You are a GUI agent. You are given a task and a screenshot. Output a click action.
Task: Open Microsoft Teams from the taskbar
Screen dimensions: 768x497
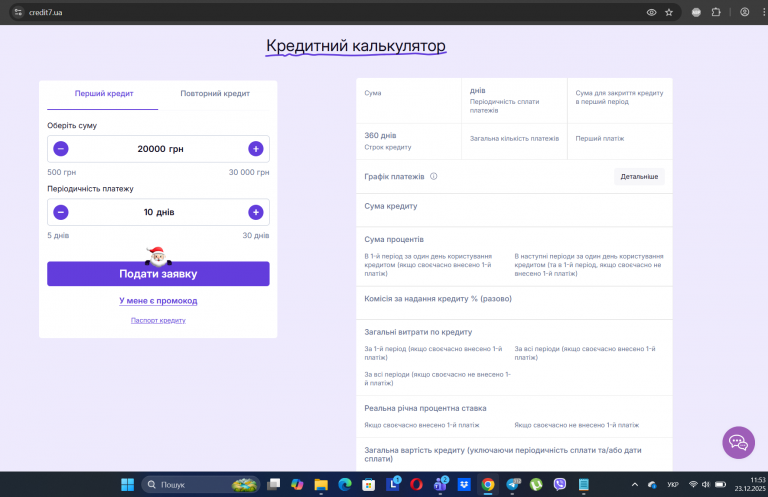tap(440, 485)
